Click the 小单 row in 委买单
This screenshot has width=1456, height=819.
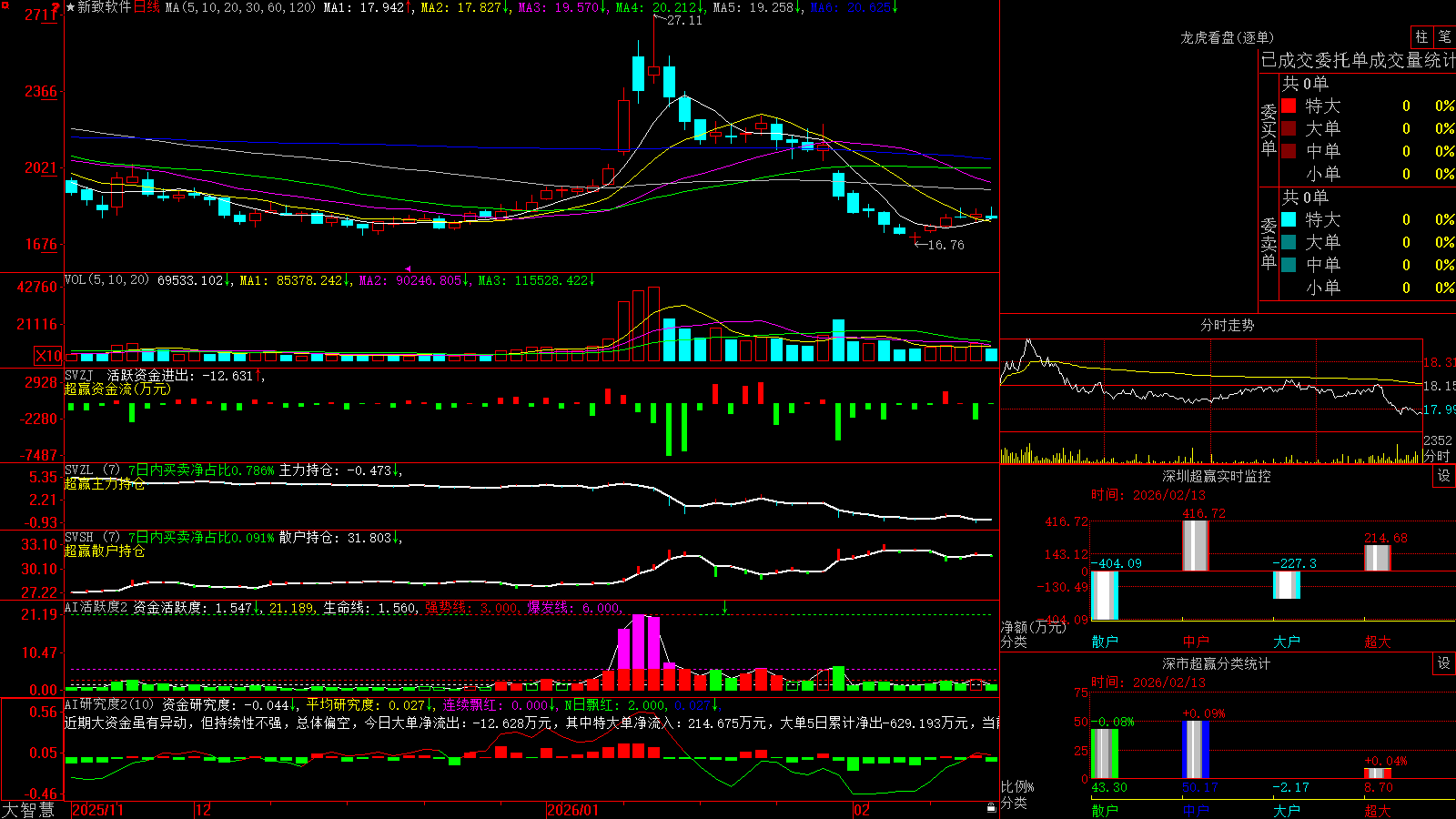point(1368,174)
